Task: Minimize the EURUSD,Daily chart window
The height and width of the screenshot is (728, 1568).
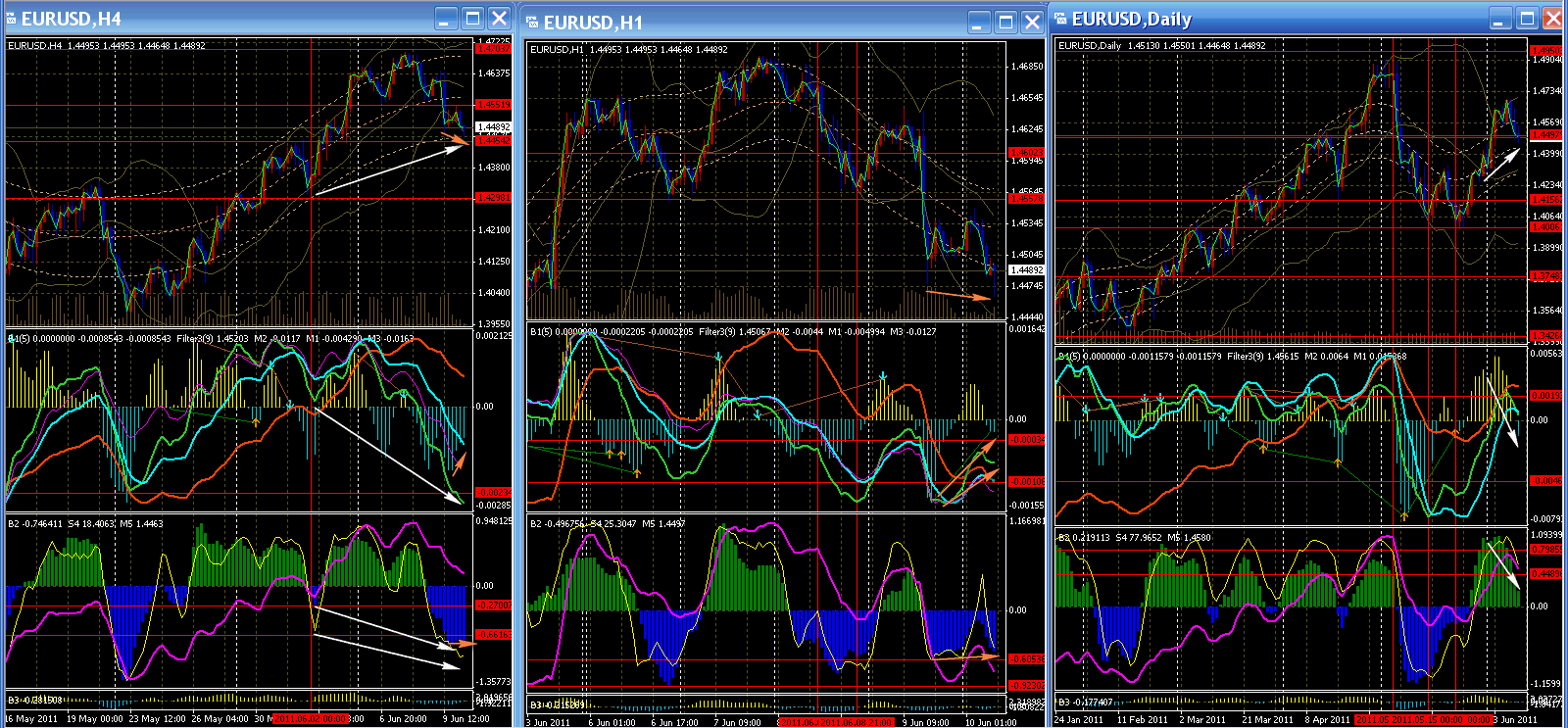Action: click(1501, 19)
